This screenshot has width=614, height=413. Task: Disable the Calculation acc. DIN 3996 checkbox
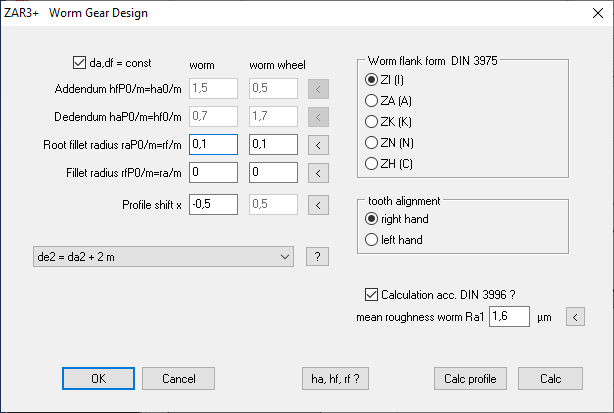(x=370, y=294)
